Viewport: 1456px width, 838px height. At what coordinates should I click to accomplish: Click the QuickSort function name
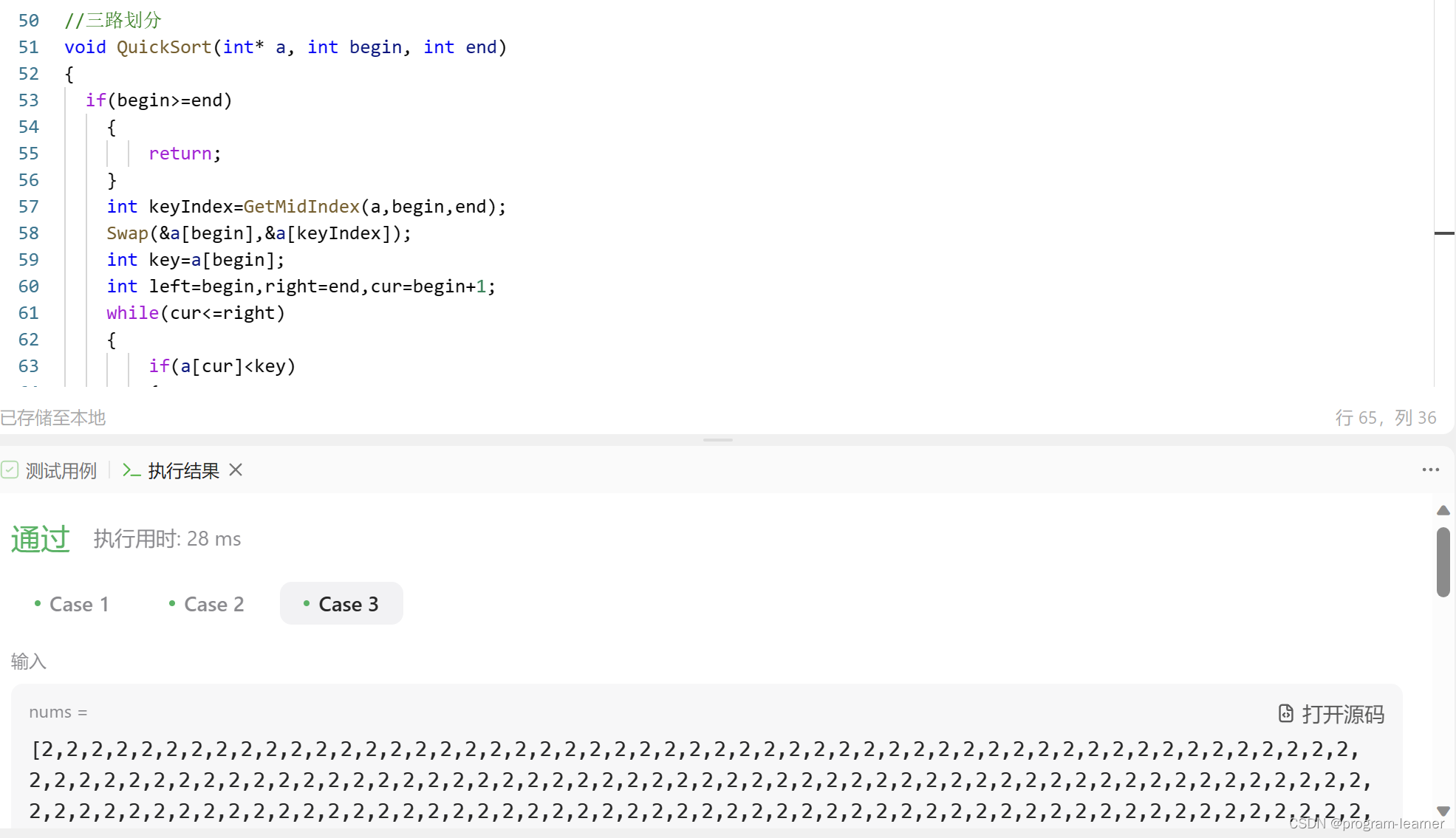click(x=164, y=47)
